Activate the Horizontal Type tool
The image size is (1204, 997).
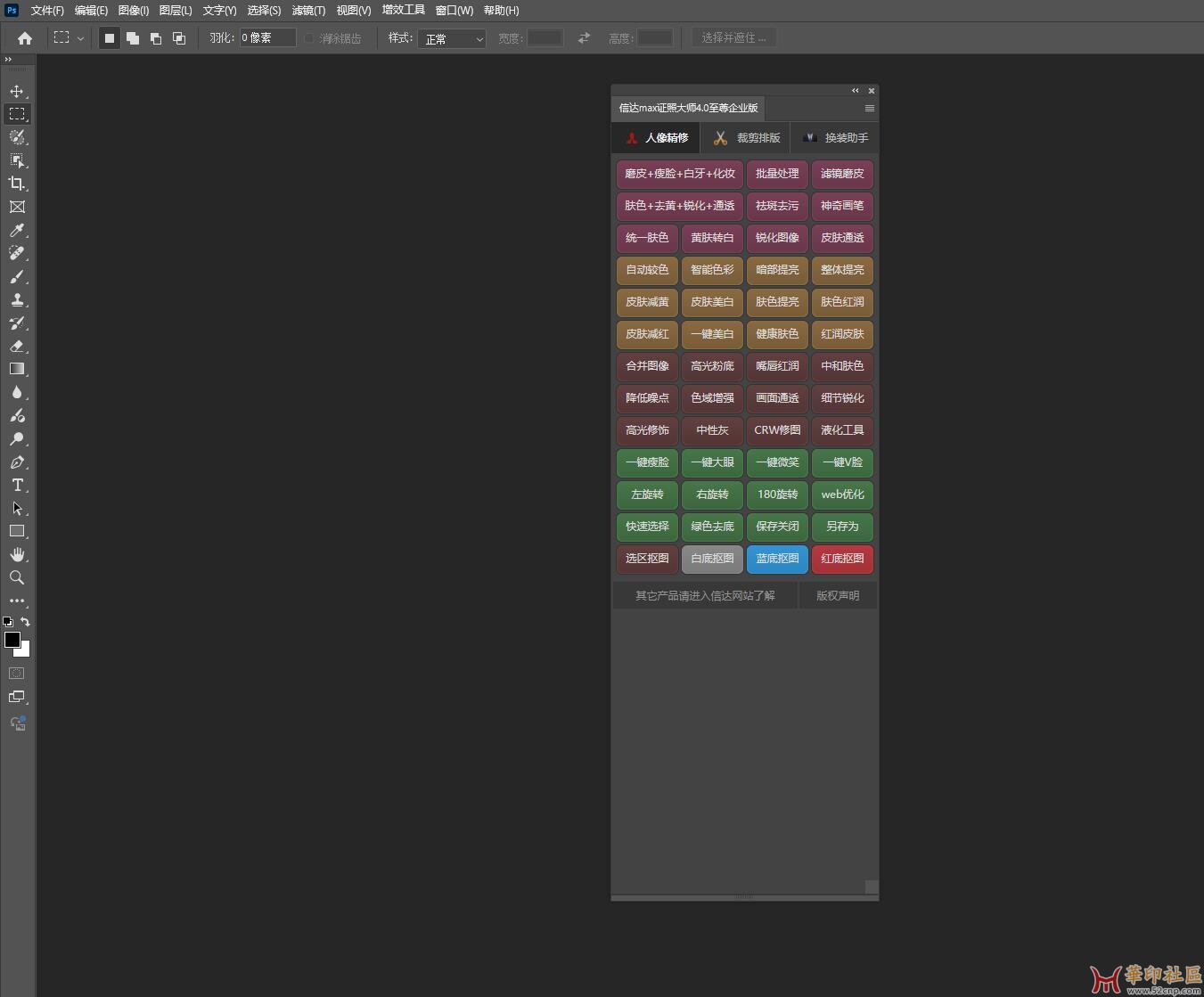click(x=17, y=485)
